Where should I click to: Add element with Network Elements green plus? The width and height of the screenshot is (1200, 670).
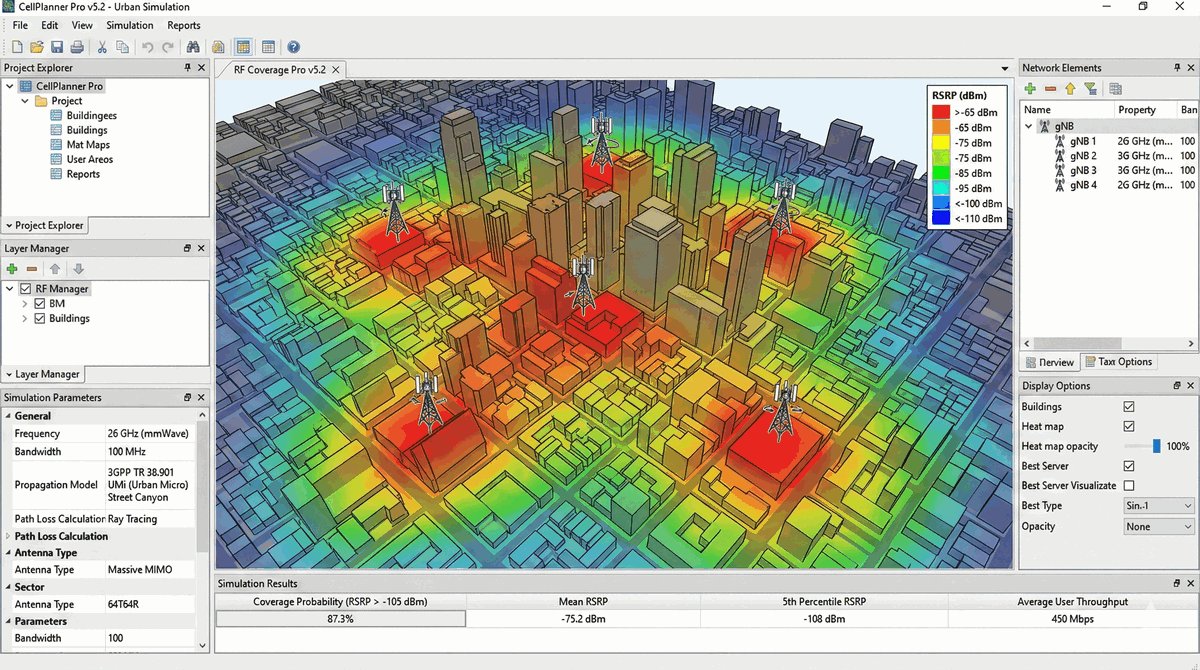[1030, 89]
